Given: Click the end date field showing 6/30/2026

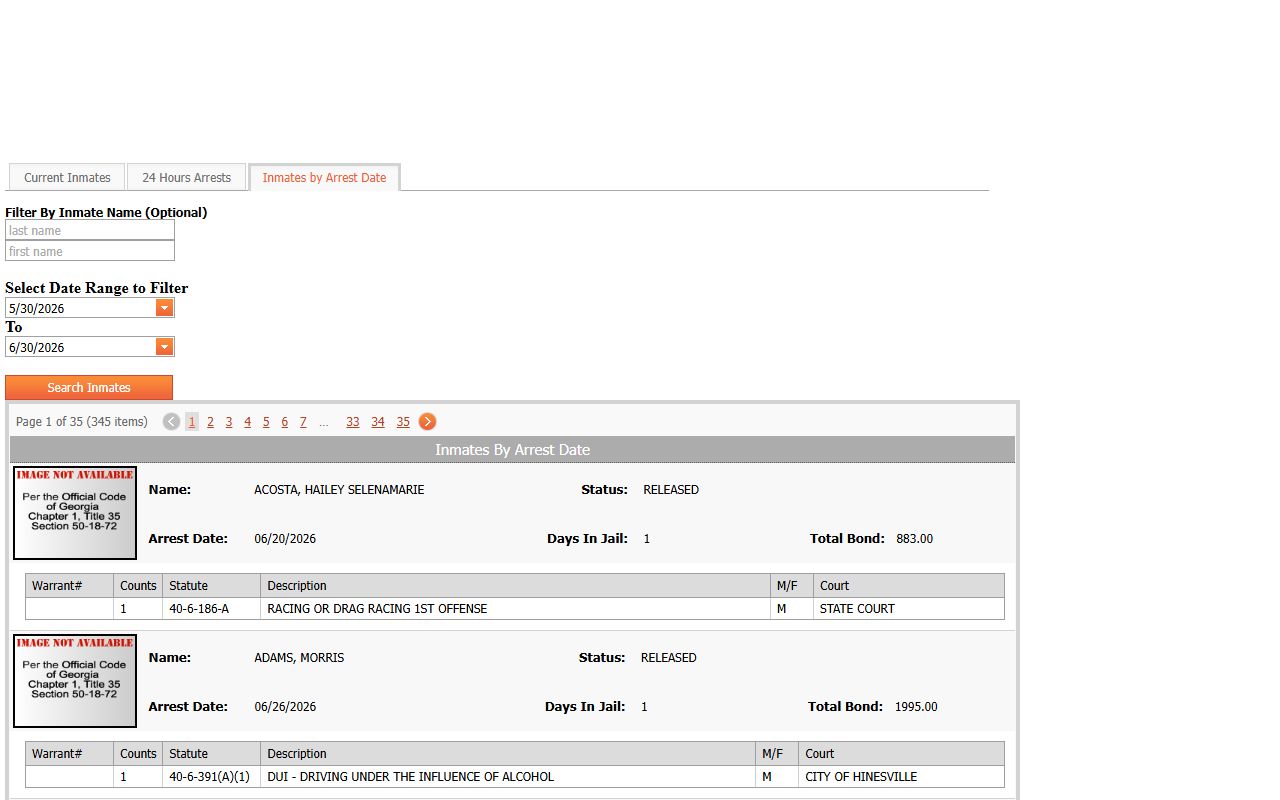Looking at the screenshot, I should [x=81, y=347].
